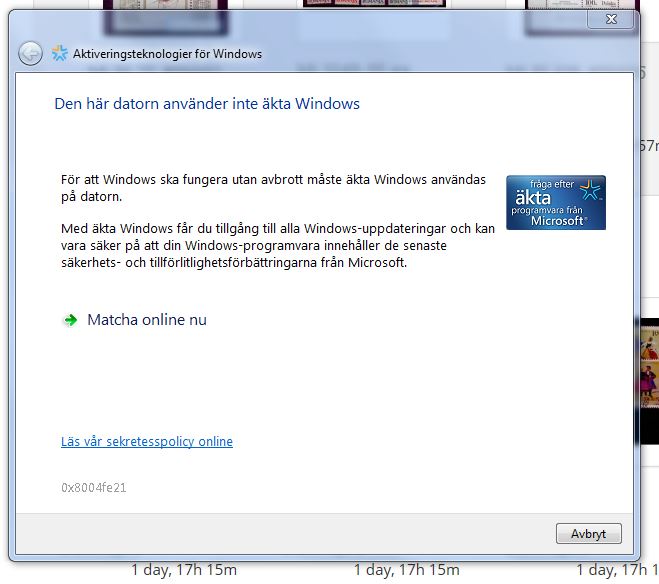Image resolution: width=659 pixels, height=584 pixels.
Task: Choose 'Matcha online nu' option
Action: click(147, 320)
